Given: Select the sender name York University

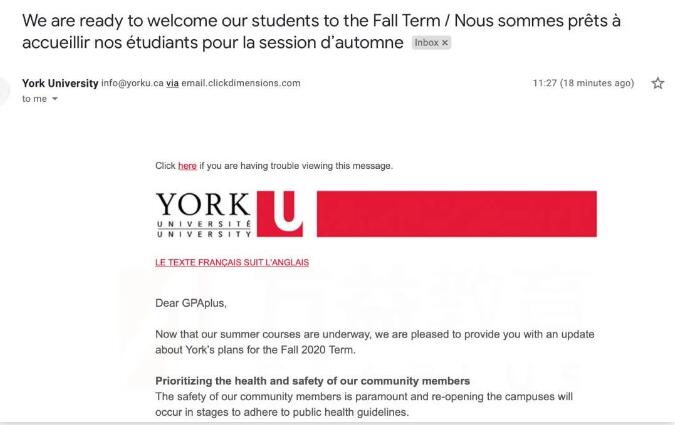Looking at the screenshot, I should (x=60, y=83).
